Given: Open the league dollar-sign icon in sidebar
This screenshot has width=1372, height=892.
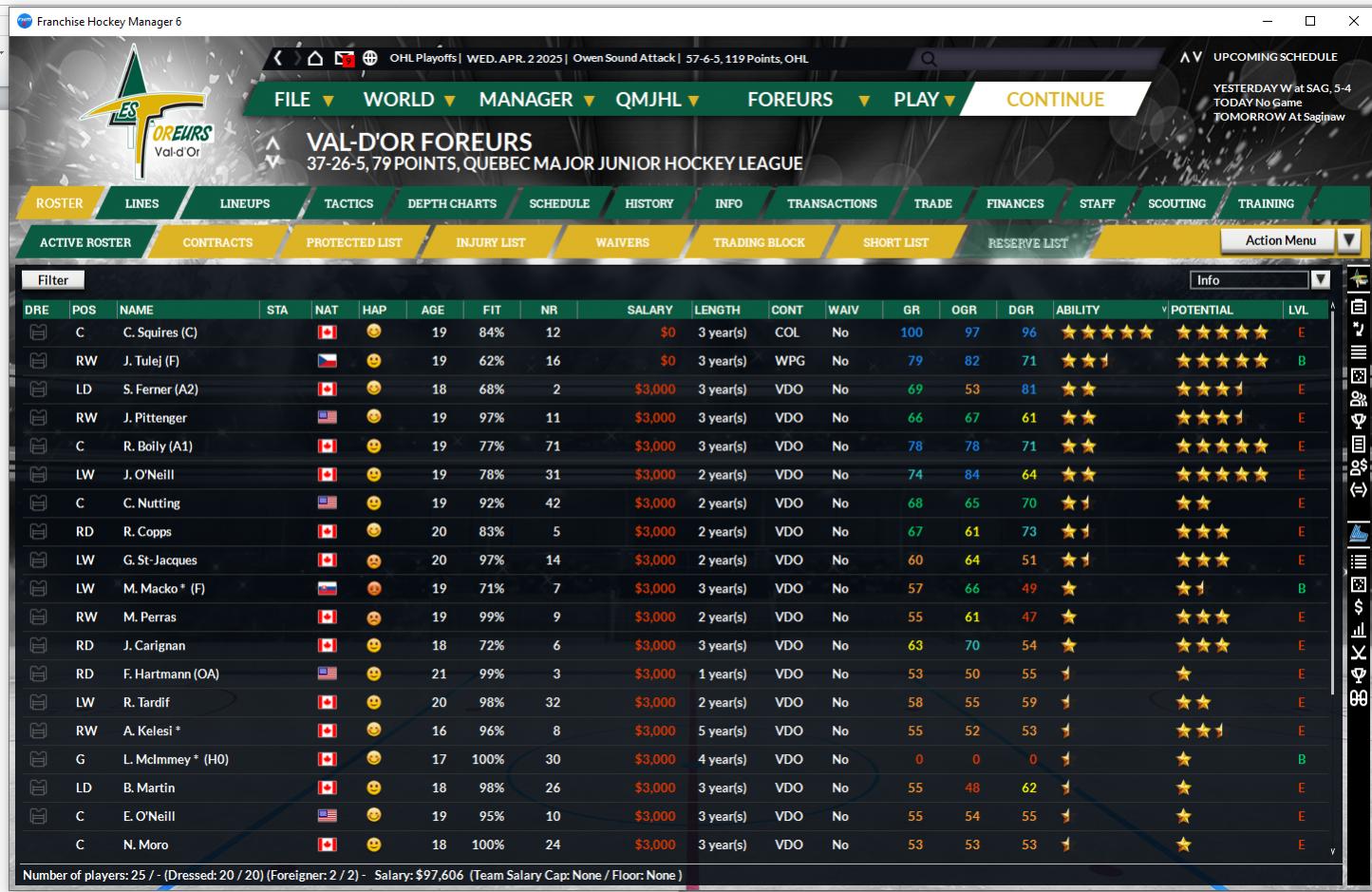Looking at the screenshot, I should tap(1359, 607).
